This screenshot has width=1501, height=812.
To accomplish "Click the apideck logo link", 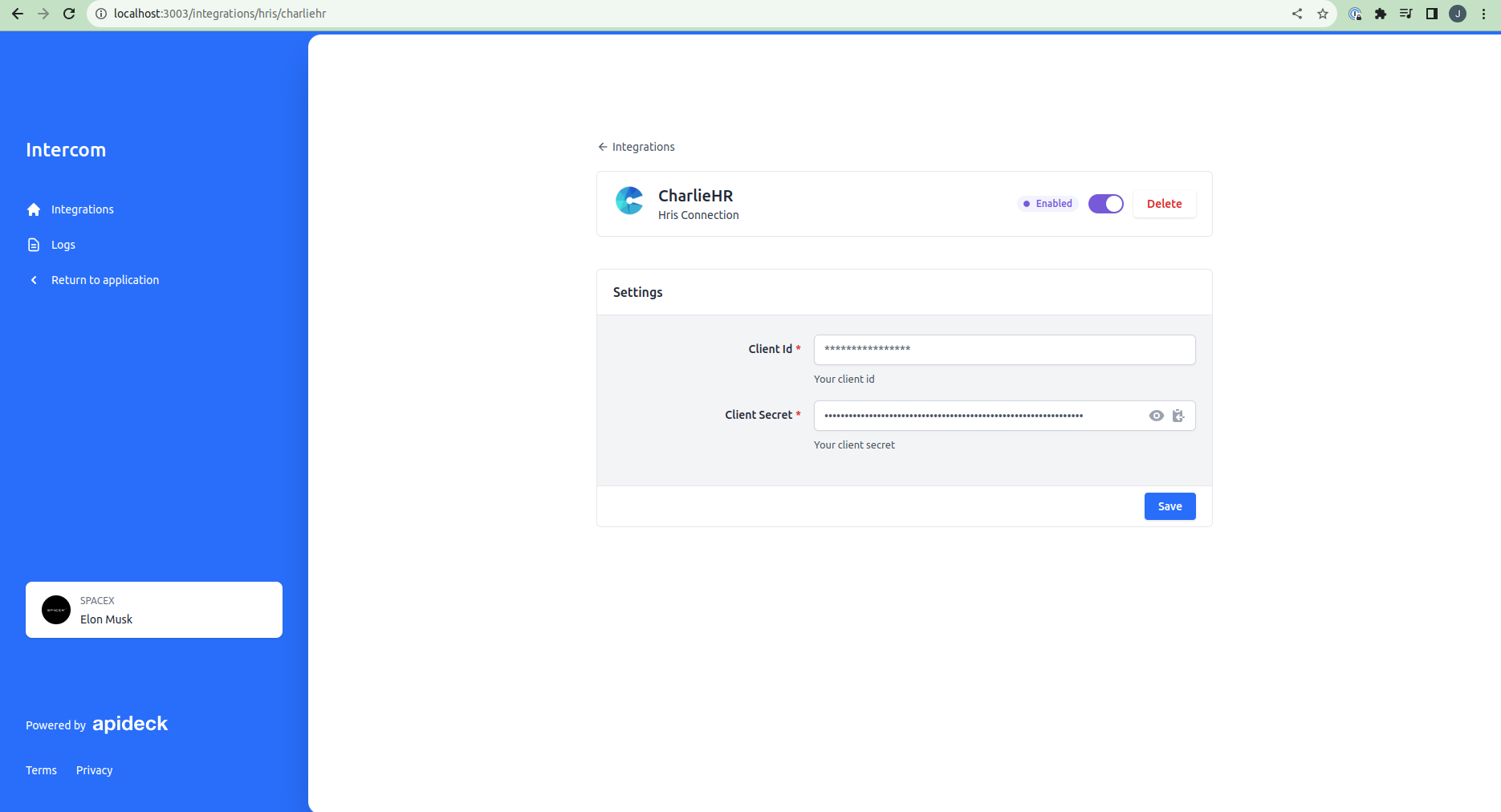I will tap(130, 724).
